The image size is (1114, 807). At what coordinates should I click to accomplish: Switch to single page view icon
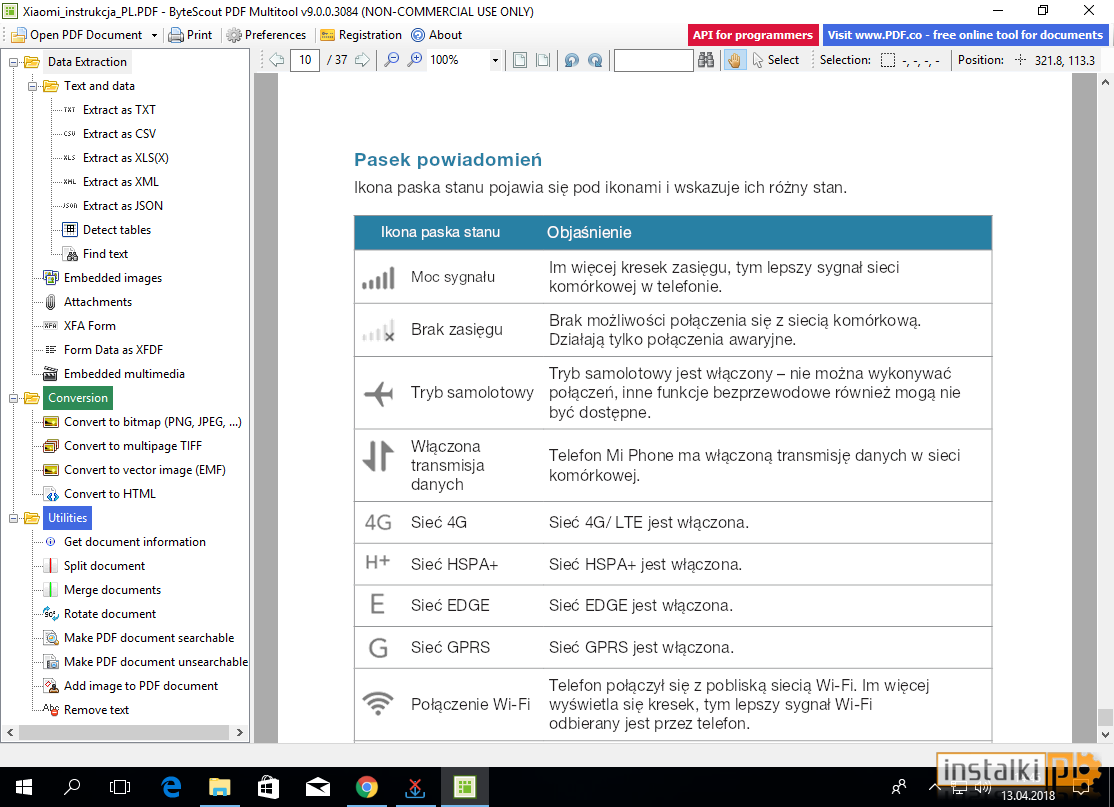[x=520, y=60]
